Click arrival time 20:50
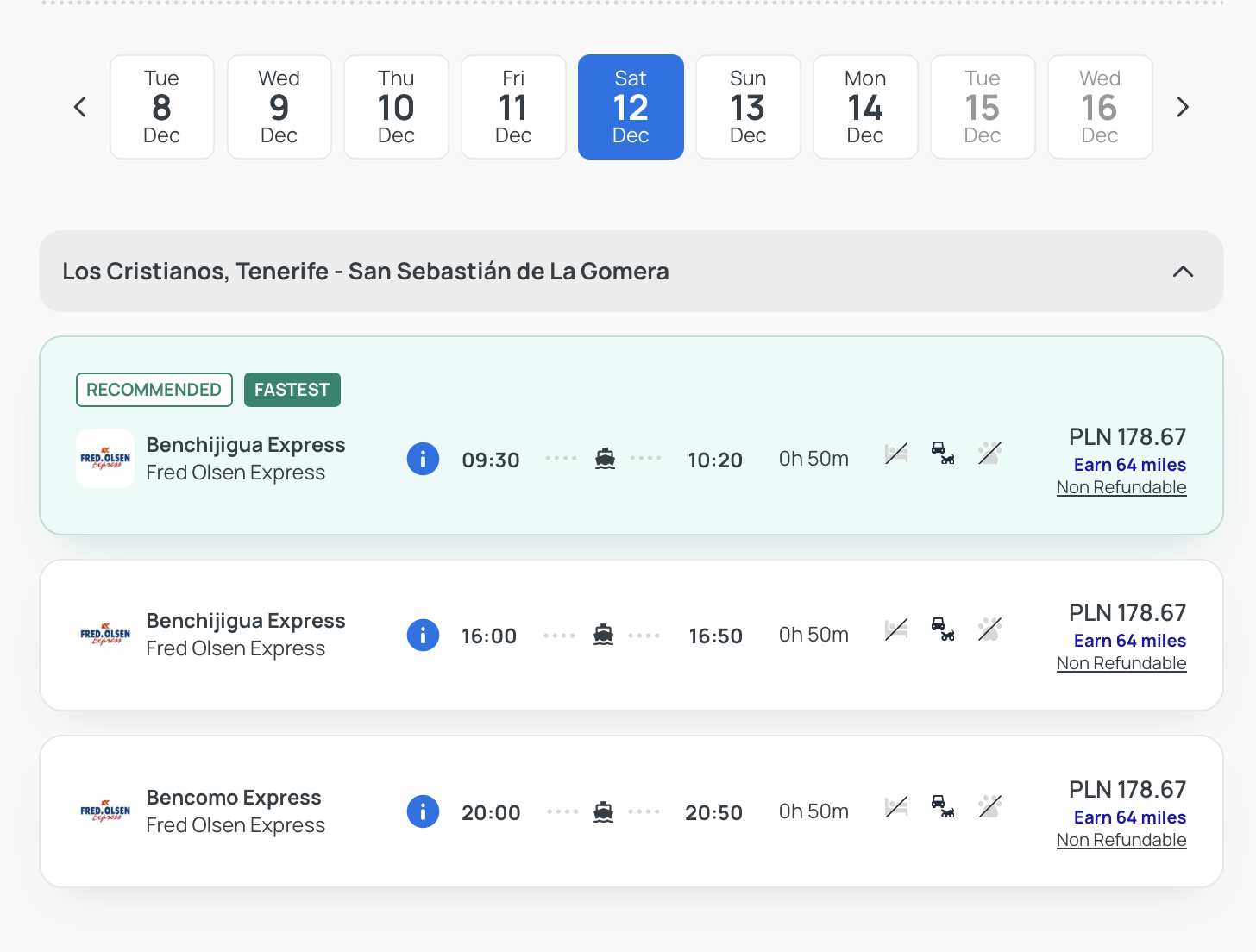Image resolution: width=1256 pixels, height=952 pixels. coord(714,813)
